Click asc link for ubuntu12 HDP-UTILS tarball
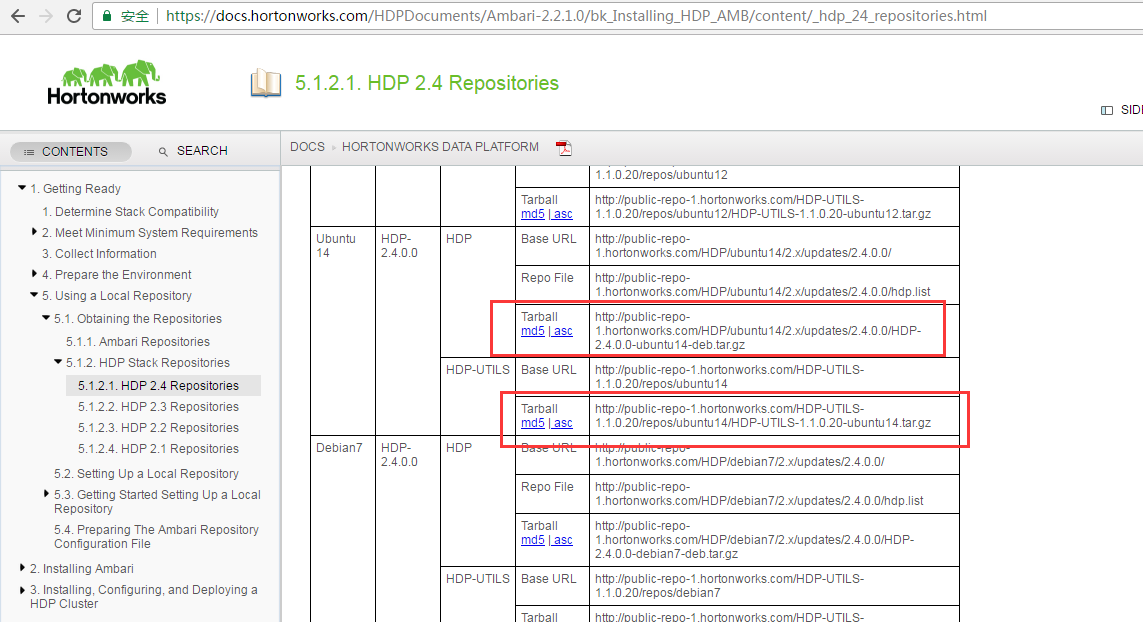 pos(562,214)
